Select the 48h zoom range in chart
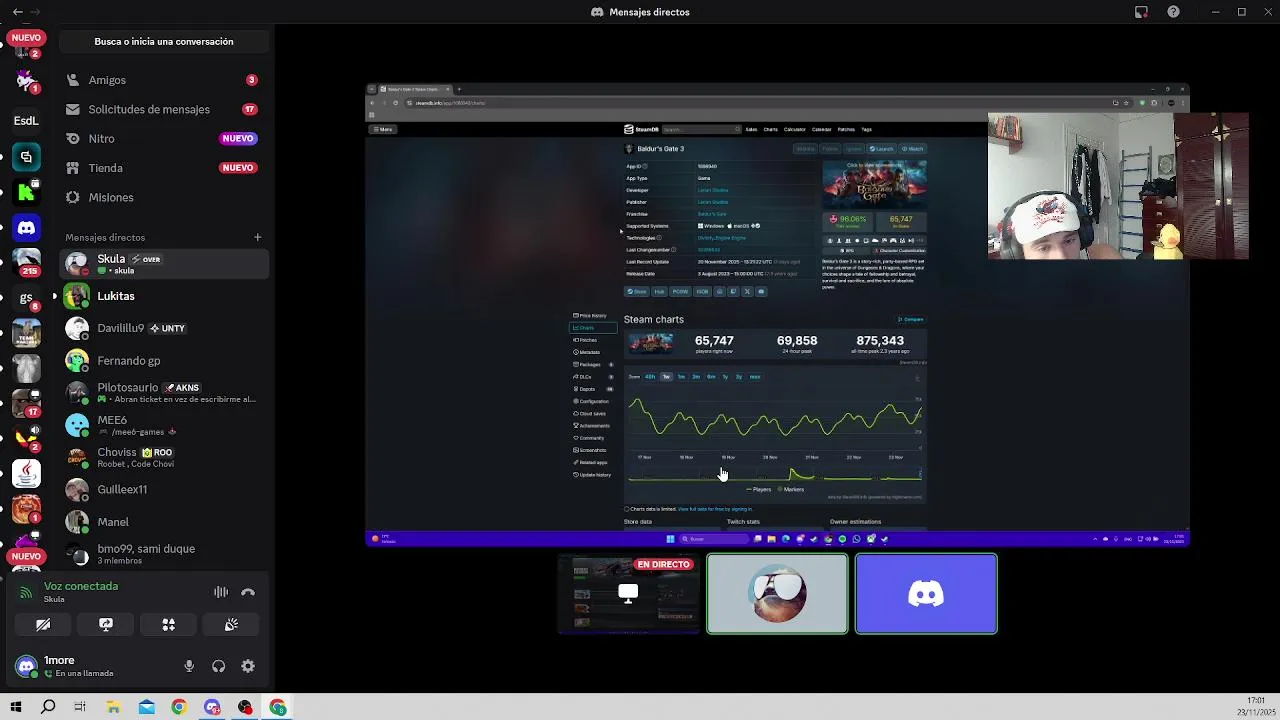This screenshot has width=1280, height=720. [x=650, y=377]
